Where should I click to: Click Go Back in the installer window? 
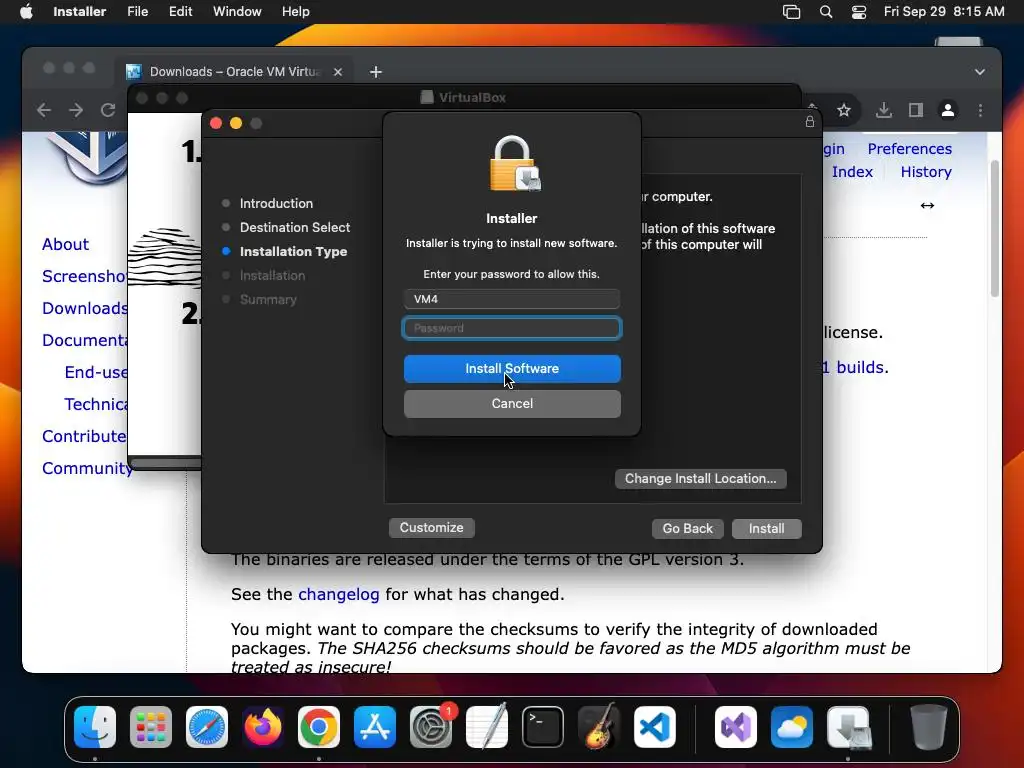tap(688, 528)
